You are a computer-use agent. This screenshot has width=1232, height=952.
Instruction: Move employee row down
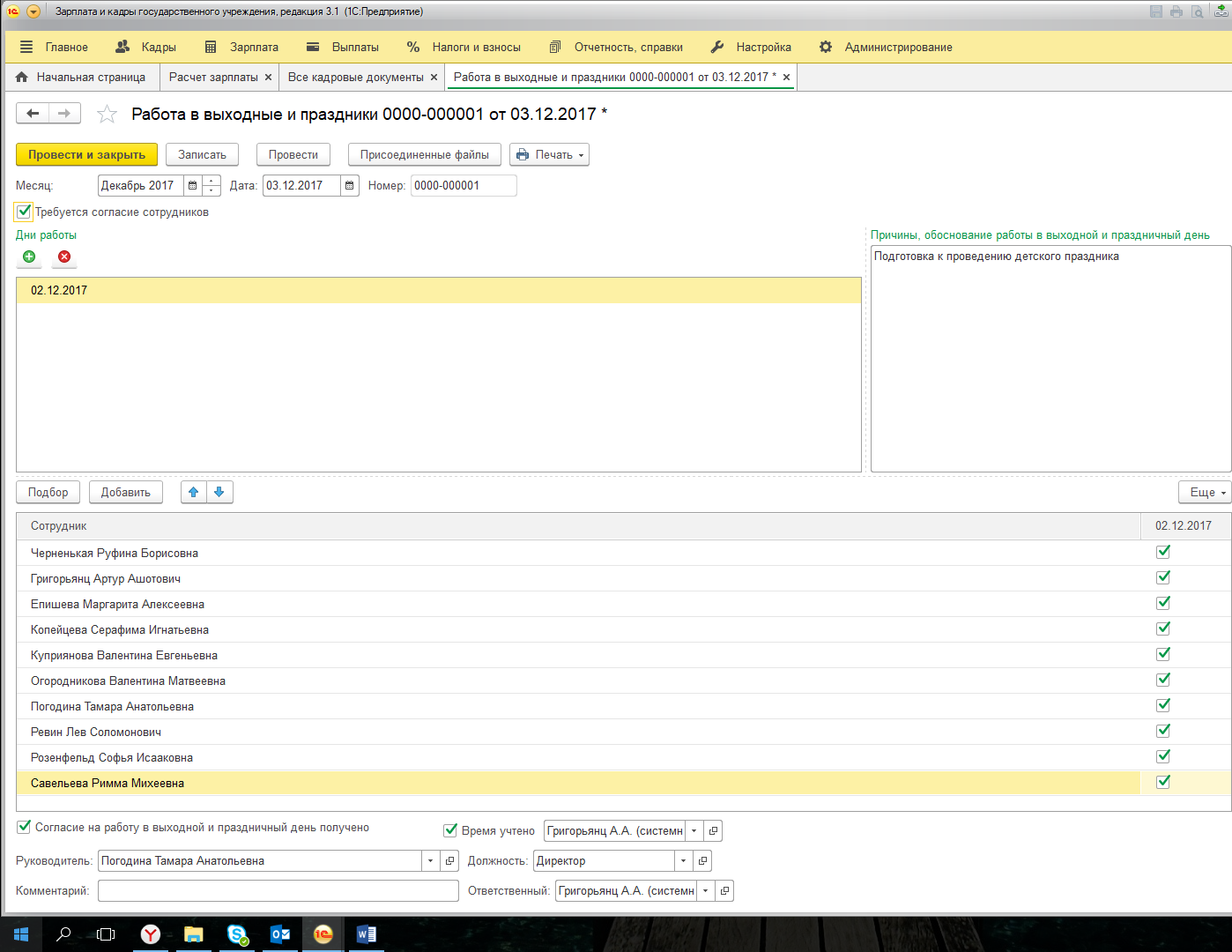[x=219, y=492]
